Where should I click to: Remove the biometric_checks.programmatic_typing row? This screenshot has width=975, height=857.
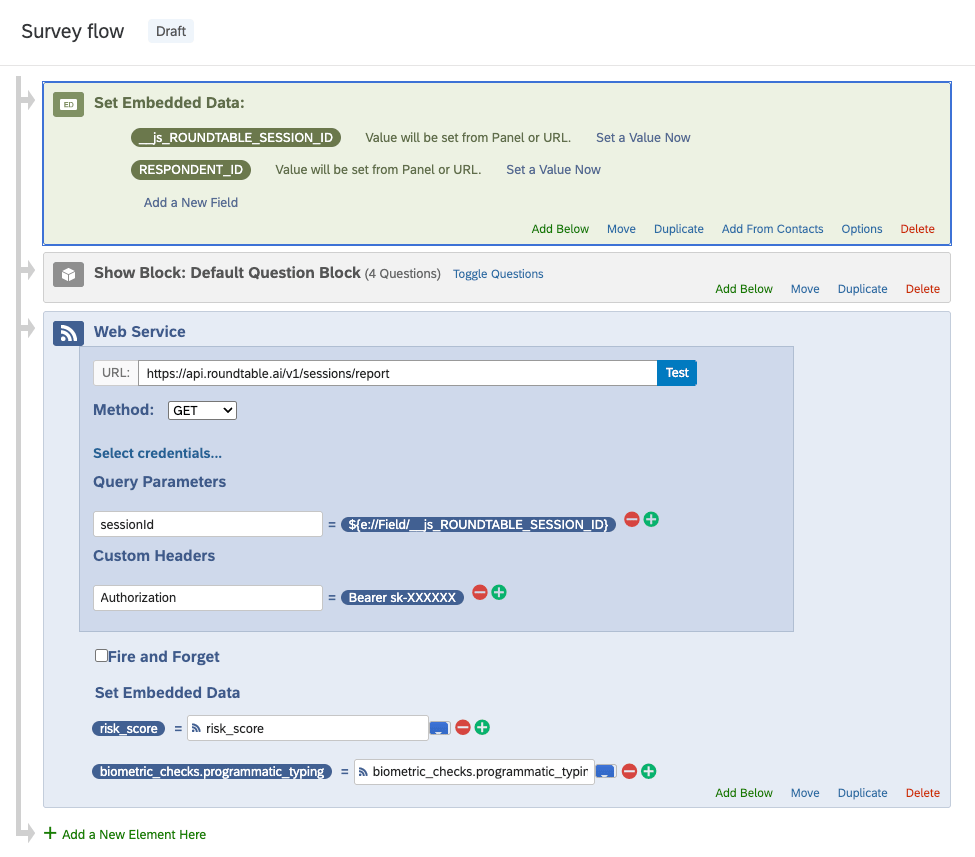[629, 771]
